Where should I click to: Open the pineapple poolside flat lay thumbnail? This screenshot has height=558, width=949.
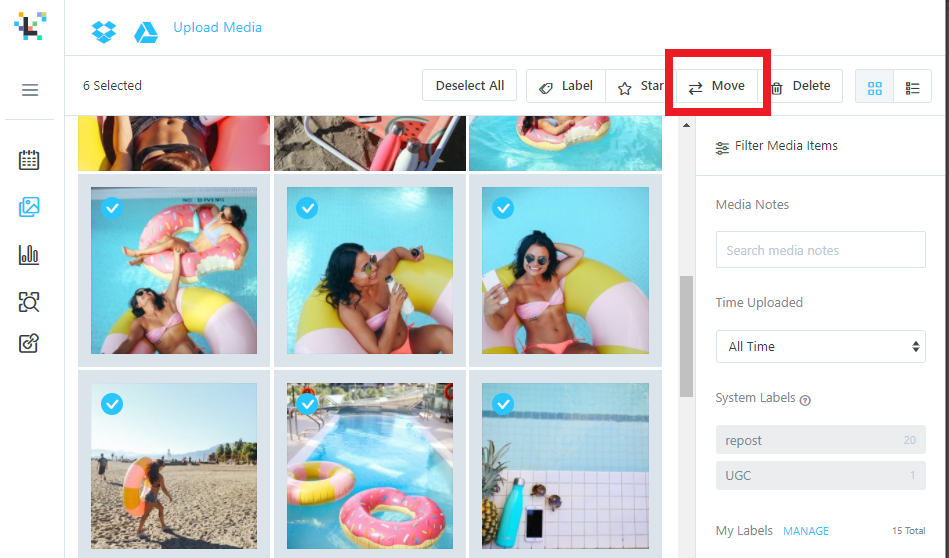click(x=565, y=466)
